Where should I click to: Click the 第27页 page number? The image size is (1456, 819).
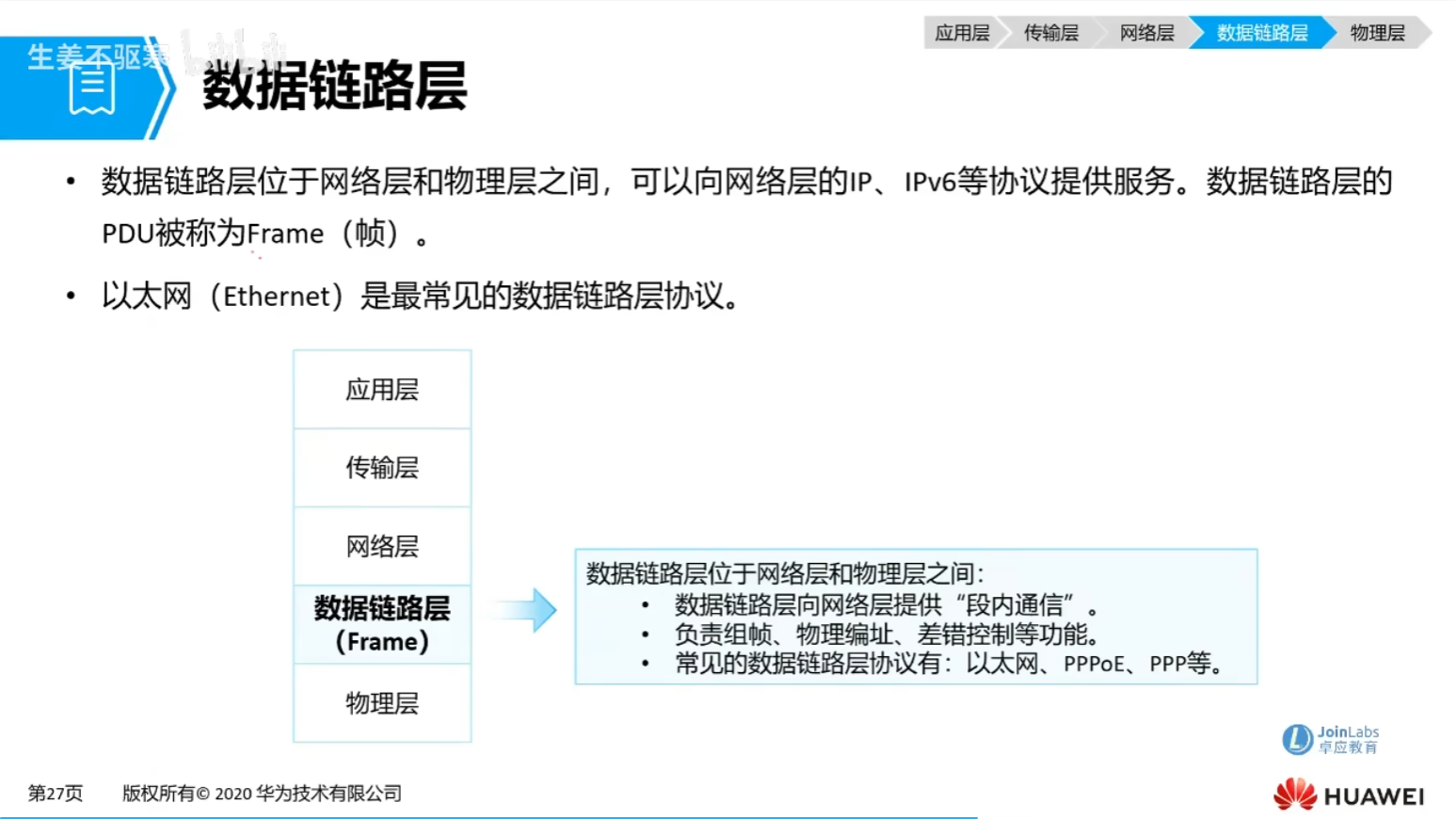(x=56, y=794)
